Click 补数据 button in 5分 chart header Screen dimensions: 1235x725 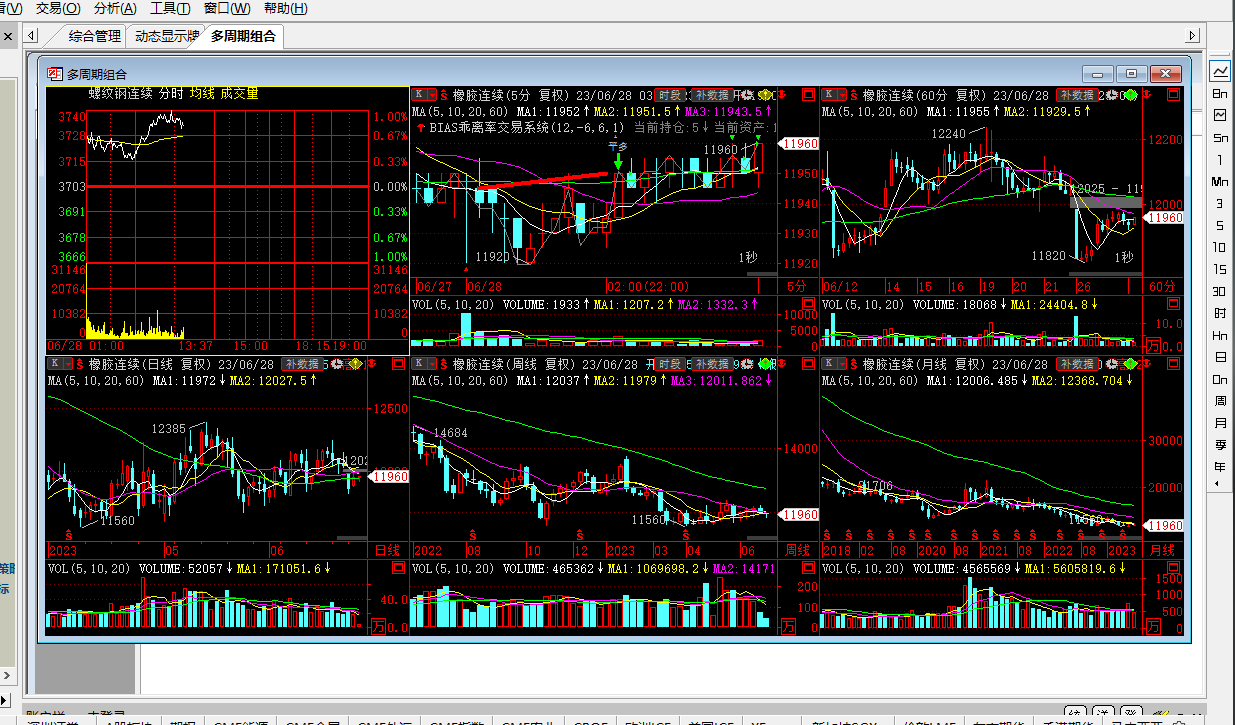(x=712, y=95)
